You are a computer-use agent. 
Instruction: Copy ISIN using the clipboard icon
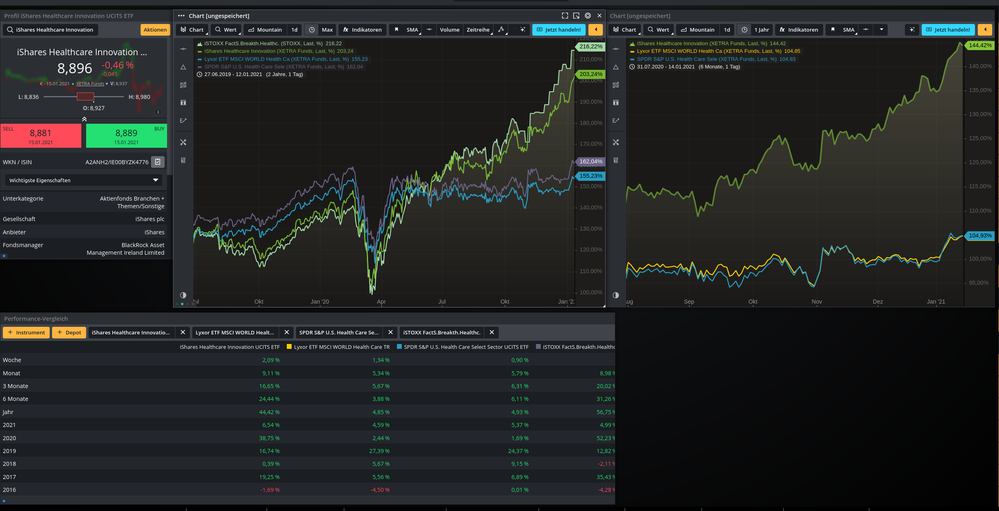click(x=158, y=162)
